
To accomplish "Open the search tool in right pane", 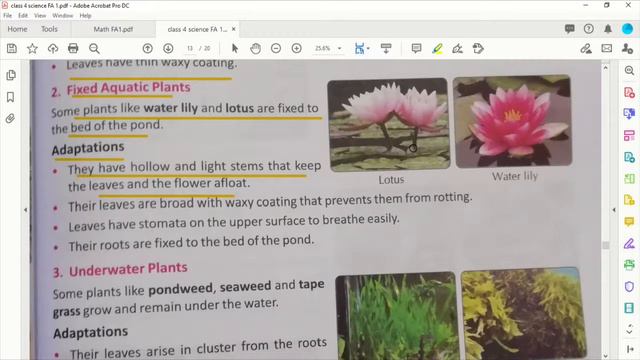I will pos(629,71).
